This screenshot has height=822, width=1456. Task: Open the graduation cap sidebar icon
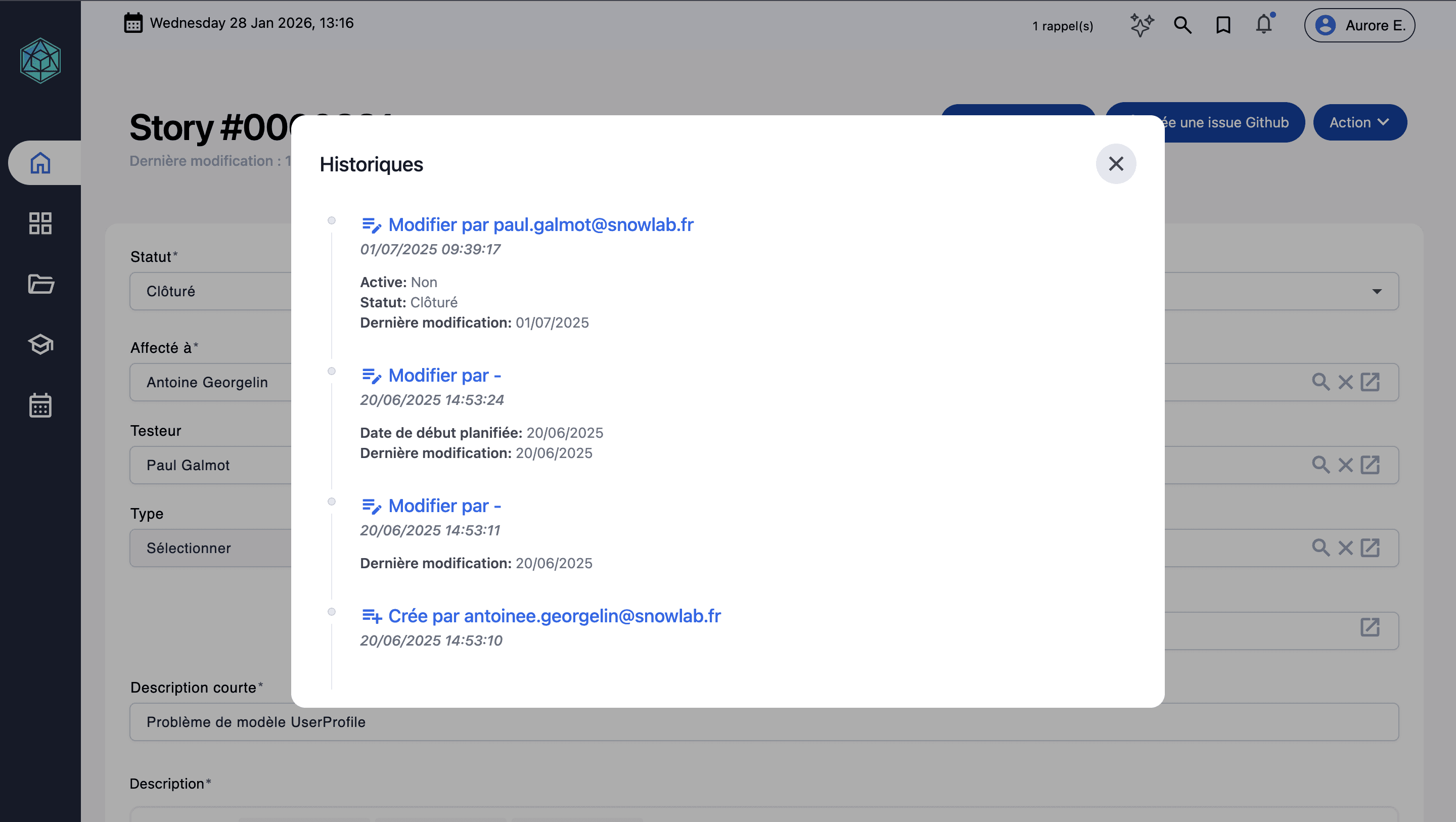pyautogui.click(x=40, y=344)
